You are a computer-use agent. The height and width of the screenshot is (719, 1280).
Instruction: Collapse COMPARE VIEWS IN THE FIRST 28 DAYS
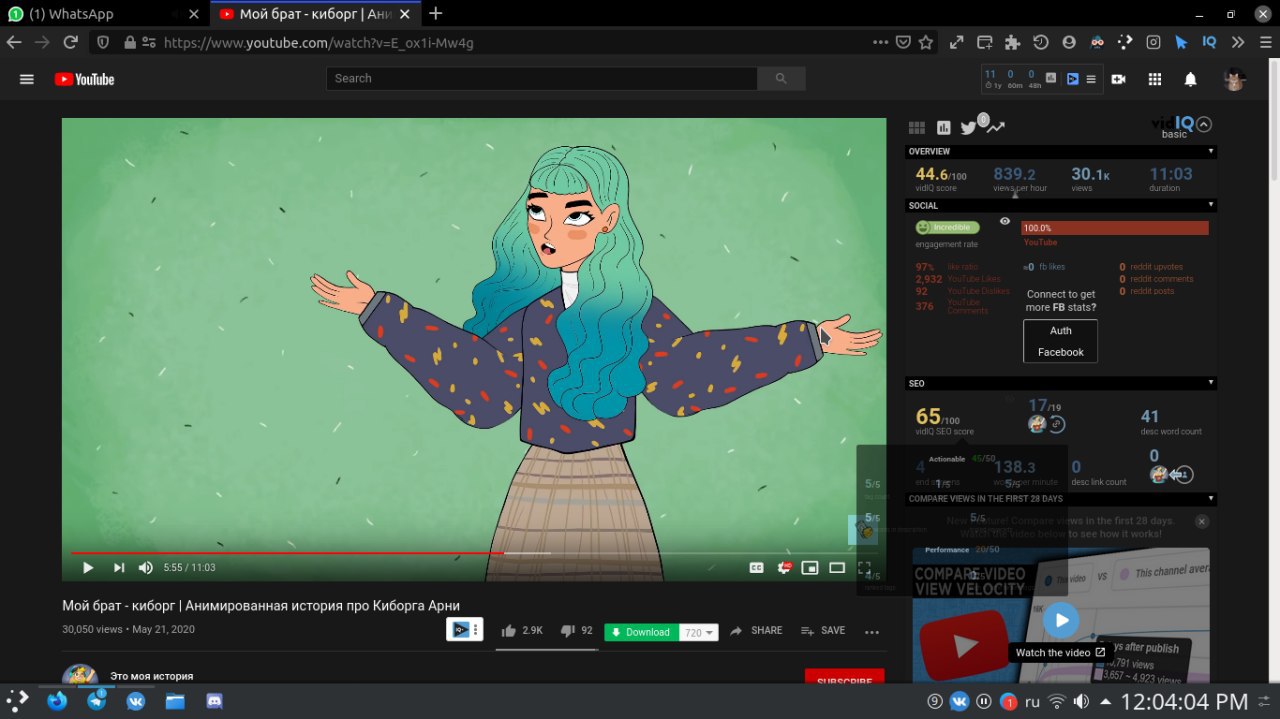pyautogui.click(x=1211, y=498)
